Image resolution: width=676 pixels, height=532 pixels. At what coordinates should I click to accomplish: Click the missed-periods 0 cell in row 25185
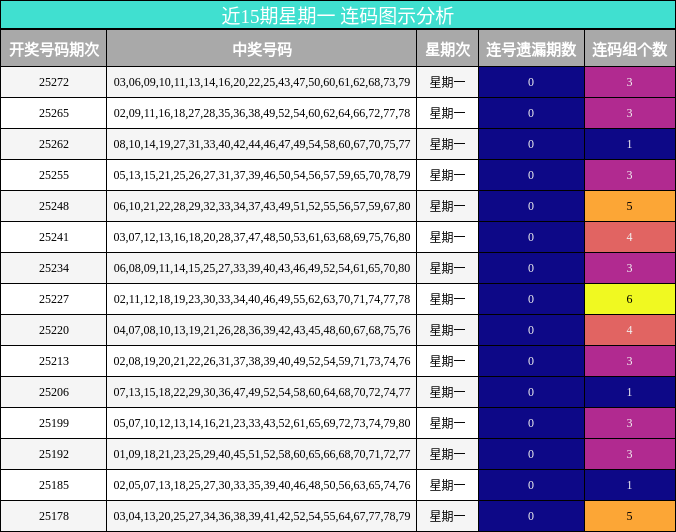(x=532, y=485)
